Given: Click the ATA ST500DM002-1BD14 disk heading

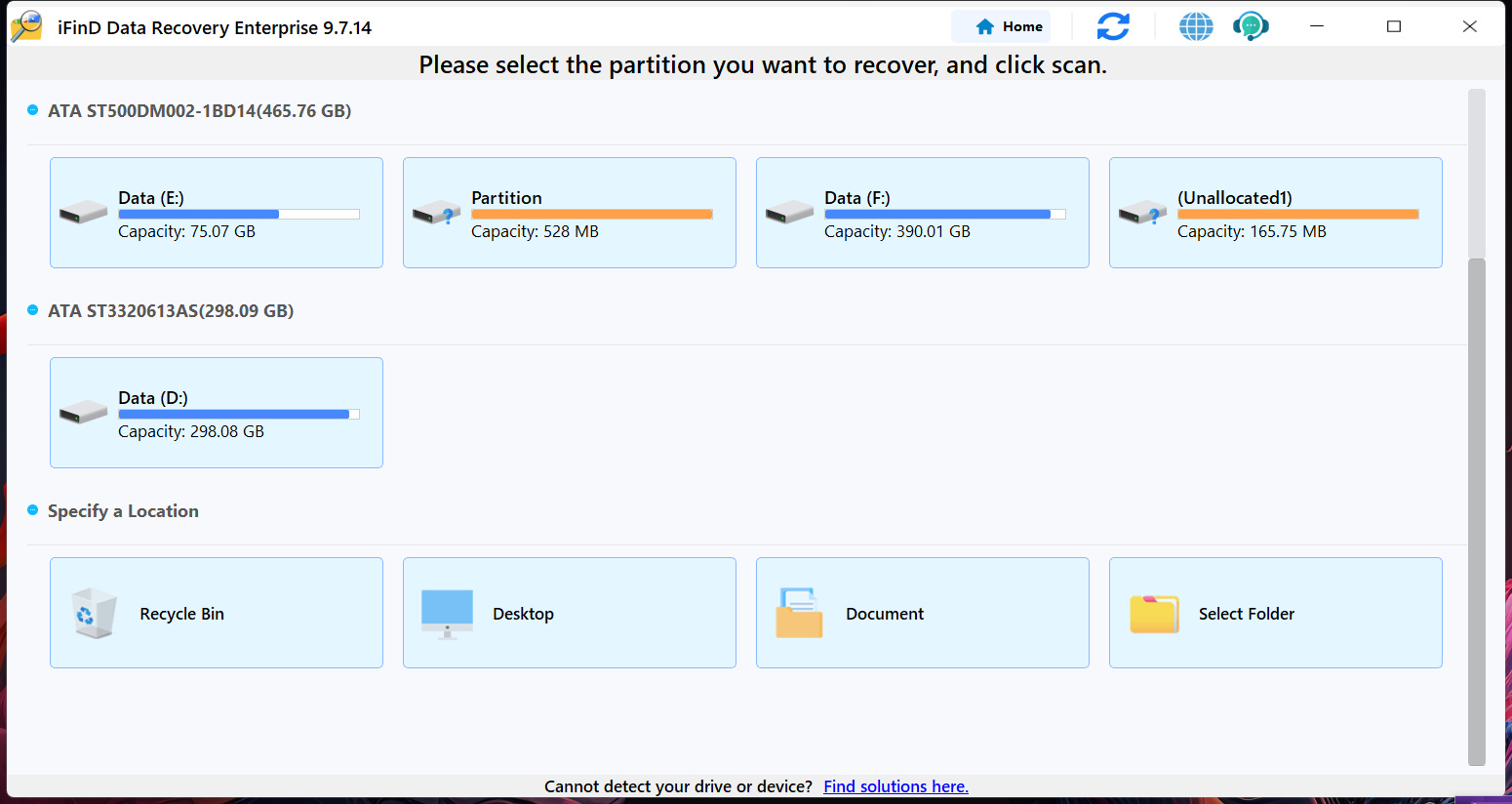Looking at the screenshot, I should 199,111.
